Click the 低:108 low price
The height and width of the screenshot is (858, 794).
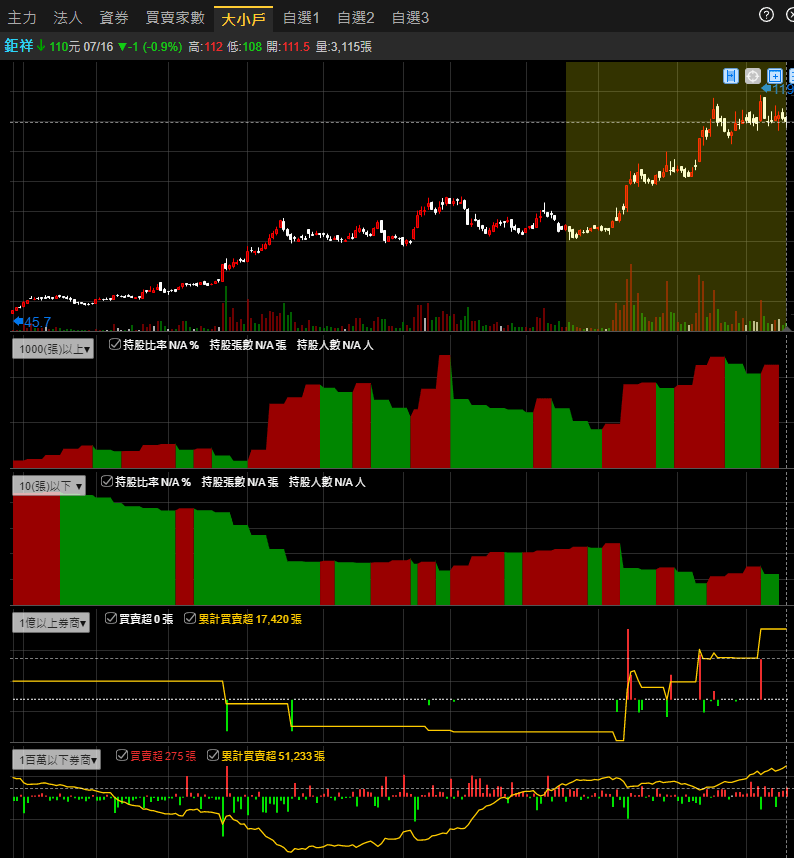[x=245, y=47]
